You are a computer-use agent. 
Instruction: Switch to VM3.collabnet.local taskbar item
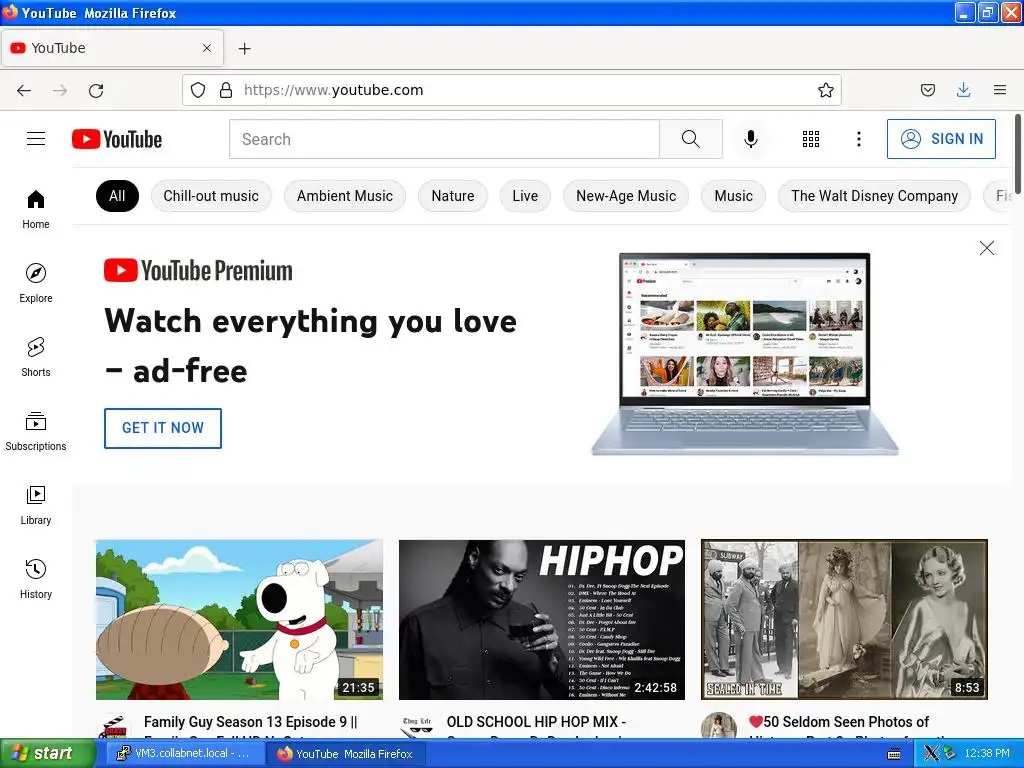[183, 754]
